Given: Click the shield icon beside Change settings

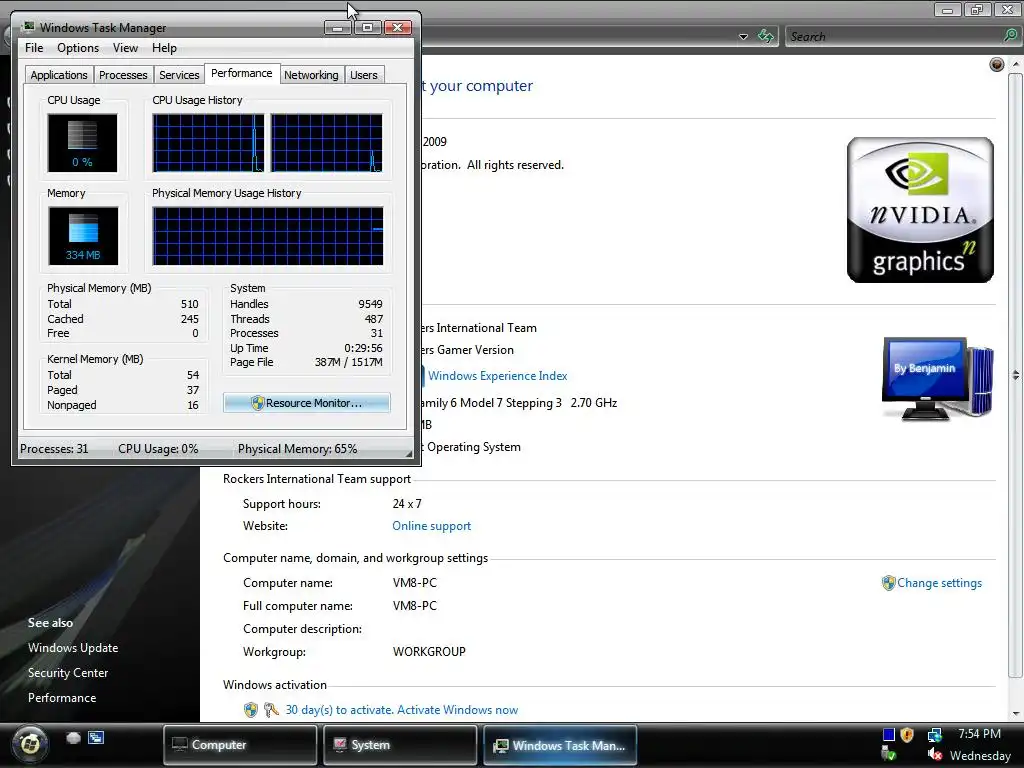Looking at the screenshot, I should click(888, 583).
